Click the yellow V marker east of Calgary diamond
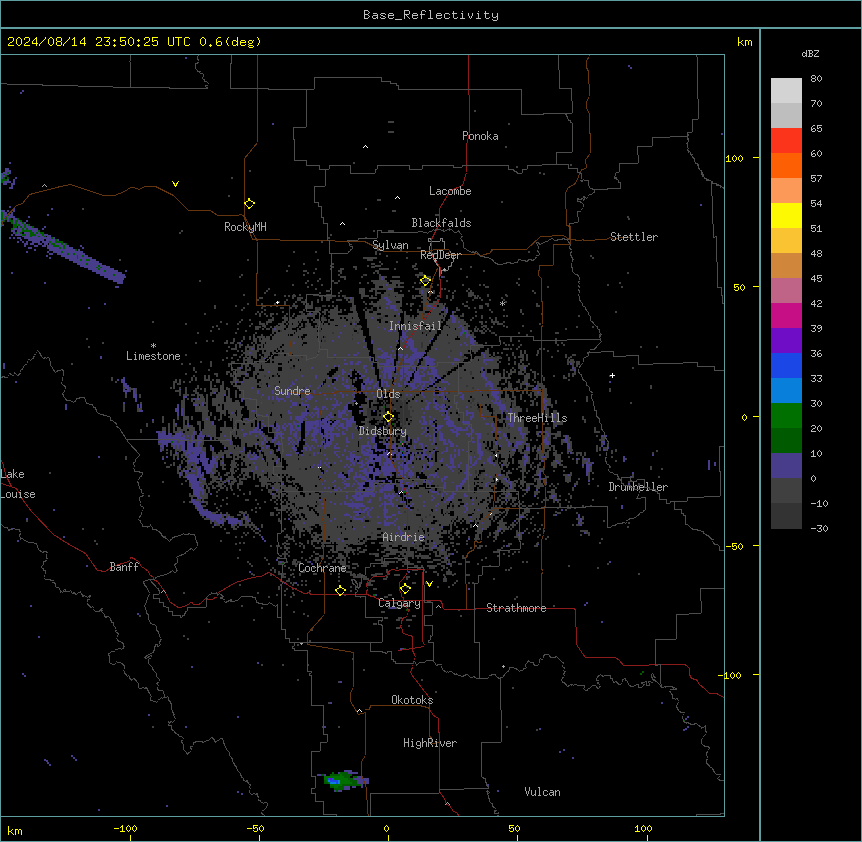The width and height of the screenshot is (862, 842). pyautogui.click(x=429, y=584)
